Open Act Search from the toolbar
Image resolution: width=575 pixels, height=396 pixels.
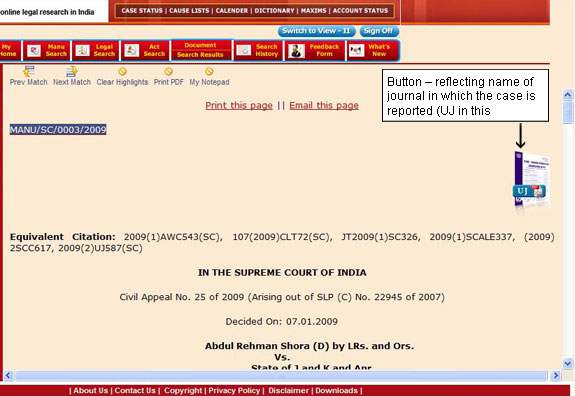point(145,50)
